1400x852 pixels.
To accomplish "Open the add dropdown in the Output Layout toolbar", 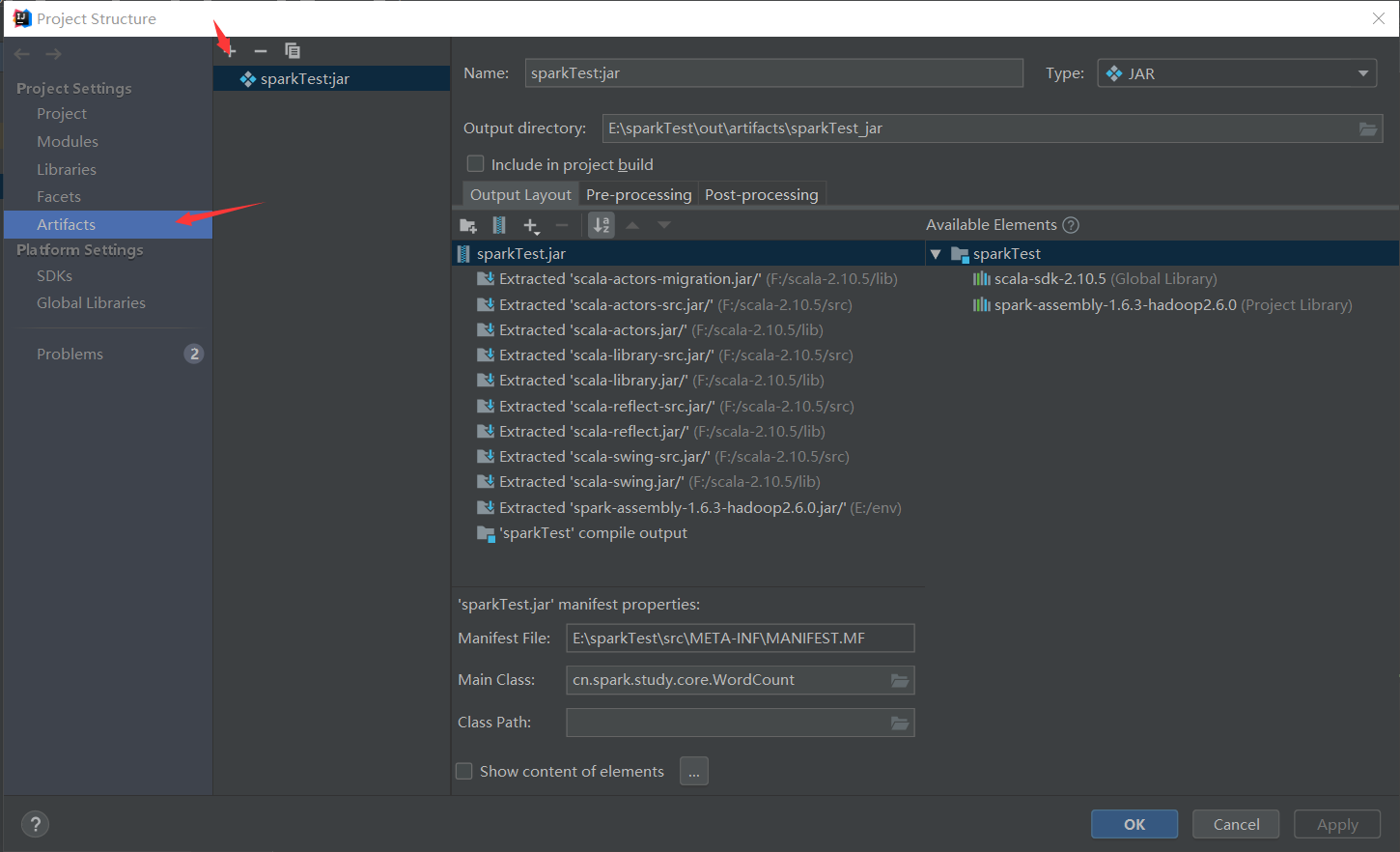I will 531,225.
